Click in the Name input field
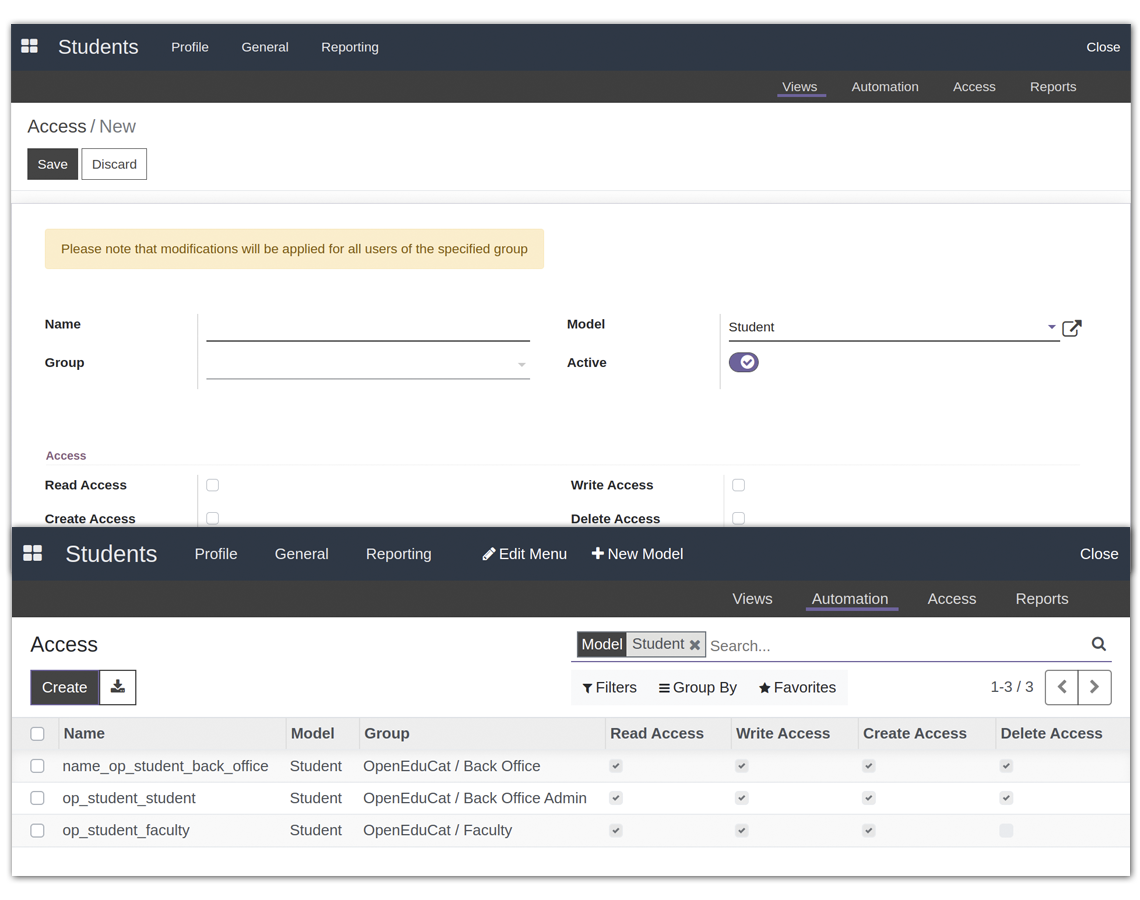 [x=367, y=327]
